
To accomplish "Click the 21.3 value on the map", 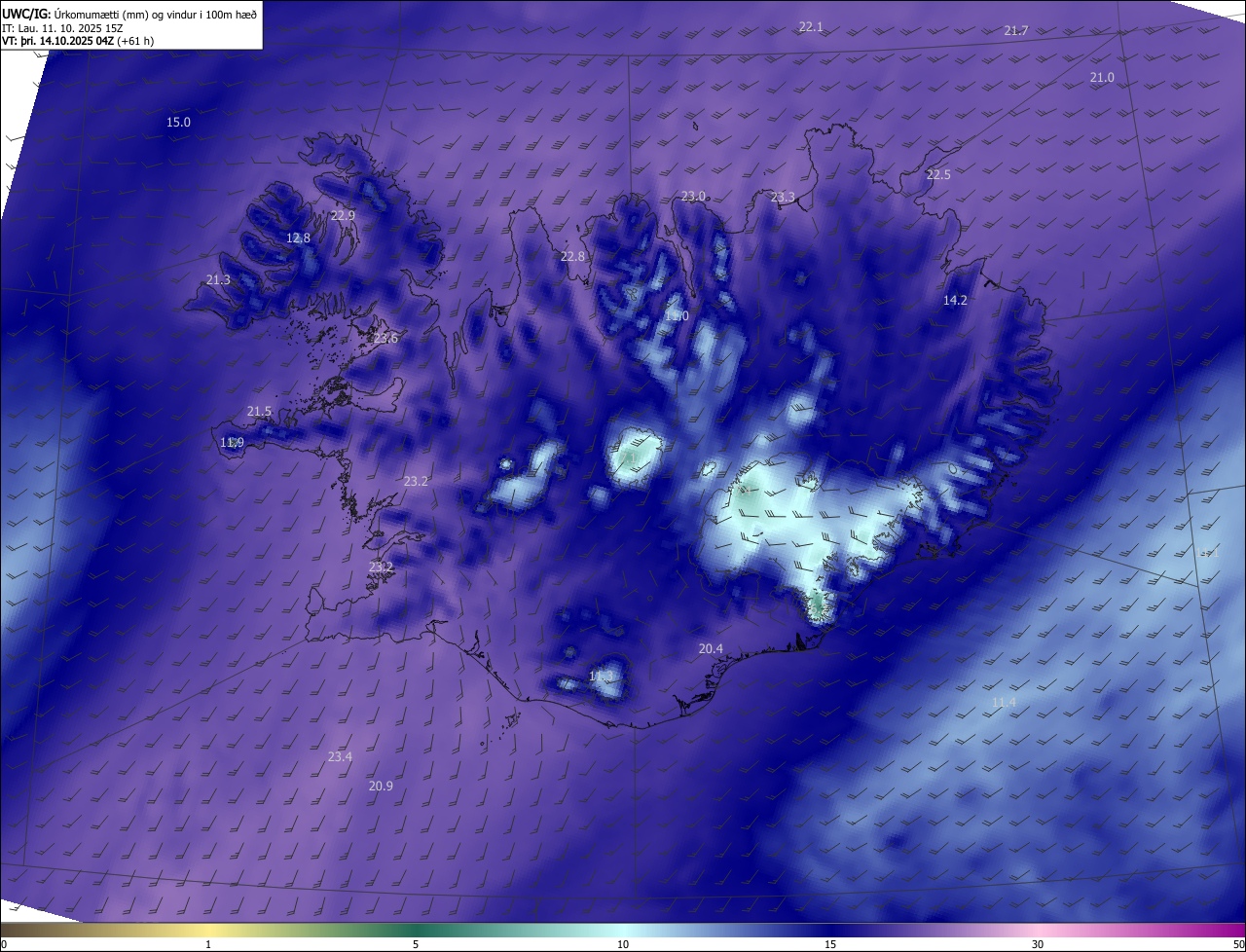I will [x=218, y=280].
